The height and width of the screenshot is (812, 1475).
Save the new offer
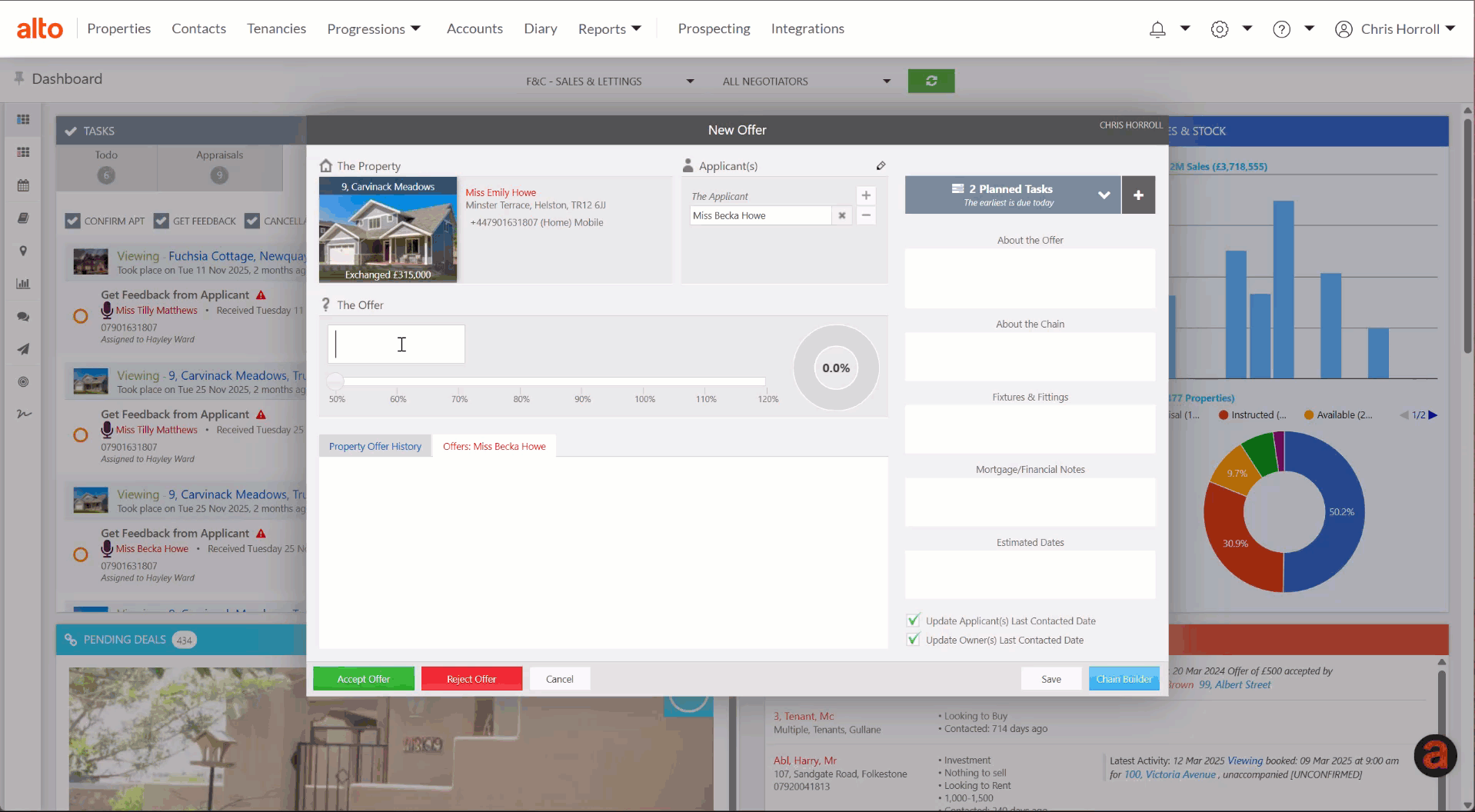tap(1051, 679)
